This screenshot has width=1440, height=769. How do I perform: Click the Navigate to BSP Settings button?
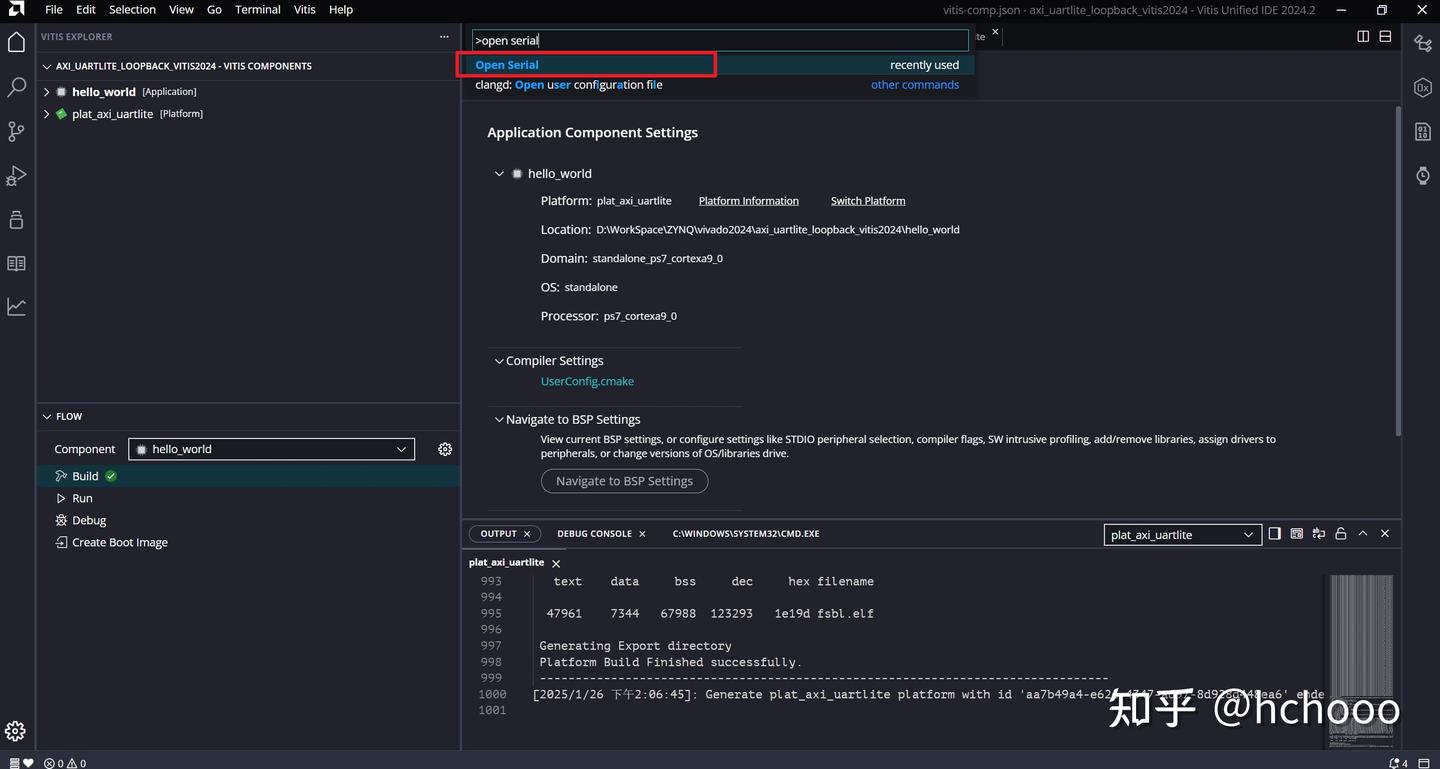(624, 481)
